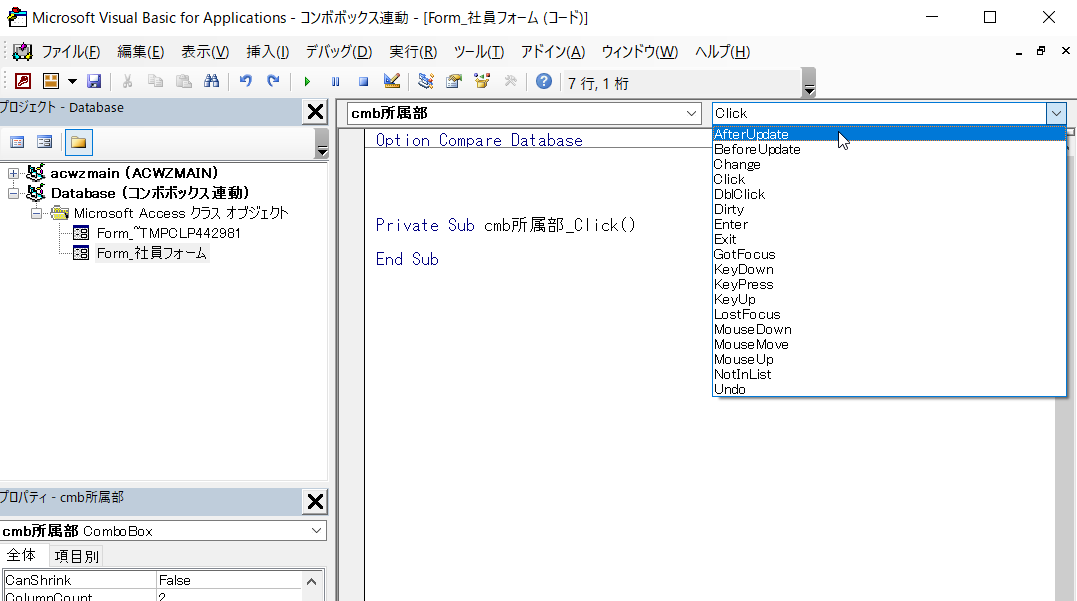Image resolution: width=1077 pixels, height=601 pixels.
Task: Collapse the Database (コンボボックス連動) project node
Action: (13, 193)
